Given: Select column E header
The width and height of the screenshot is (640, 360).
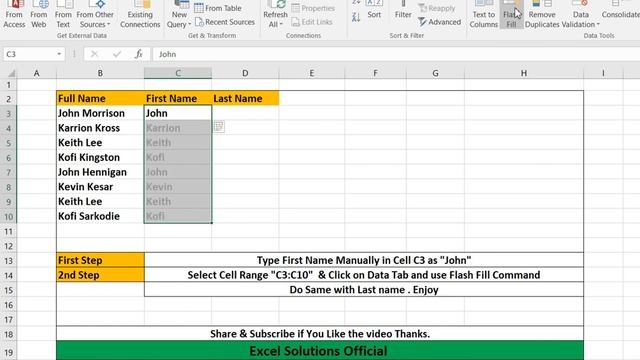Looking at the screenshot, I should pyautogui.click(x=311, y=73).
